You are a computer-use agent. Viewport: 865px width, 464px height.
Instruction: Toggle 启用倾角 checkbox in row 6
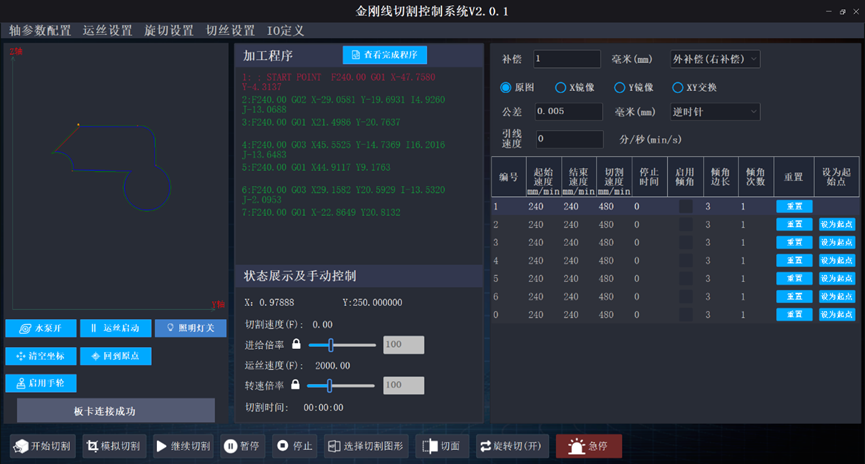tap(686, 296)
